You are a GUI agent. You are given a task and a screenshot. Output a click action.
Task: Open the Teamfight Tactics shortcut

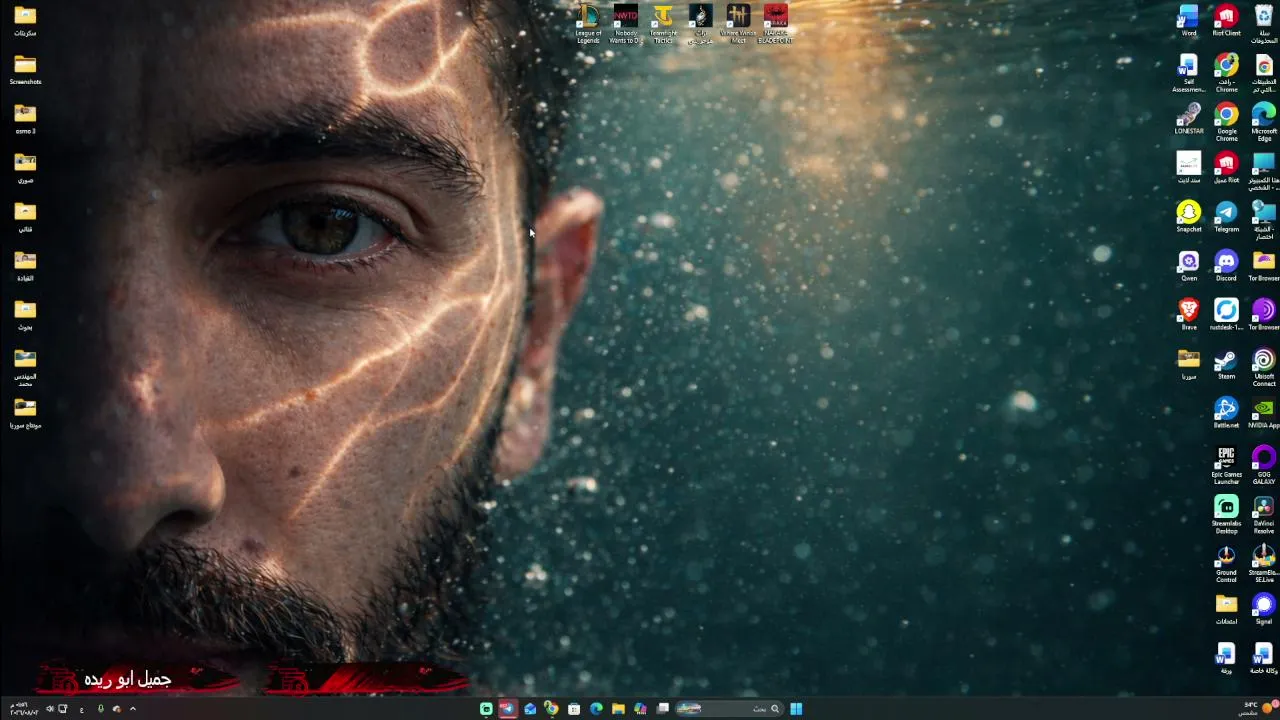[x=663, y=24]
